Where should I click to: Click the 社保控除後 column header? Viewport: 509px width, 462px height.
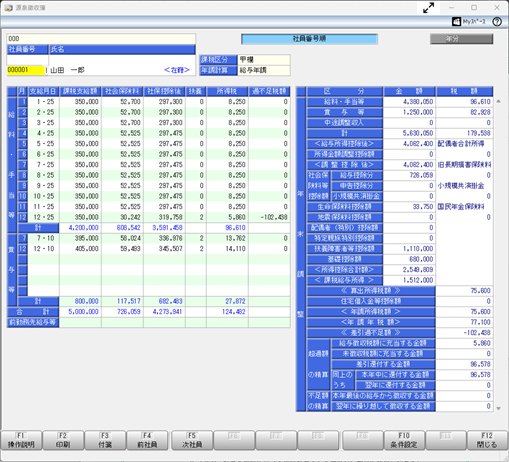(164, 91)
